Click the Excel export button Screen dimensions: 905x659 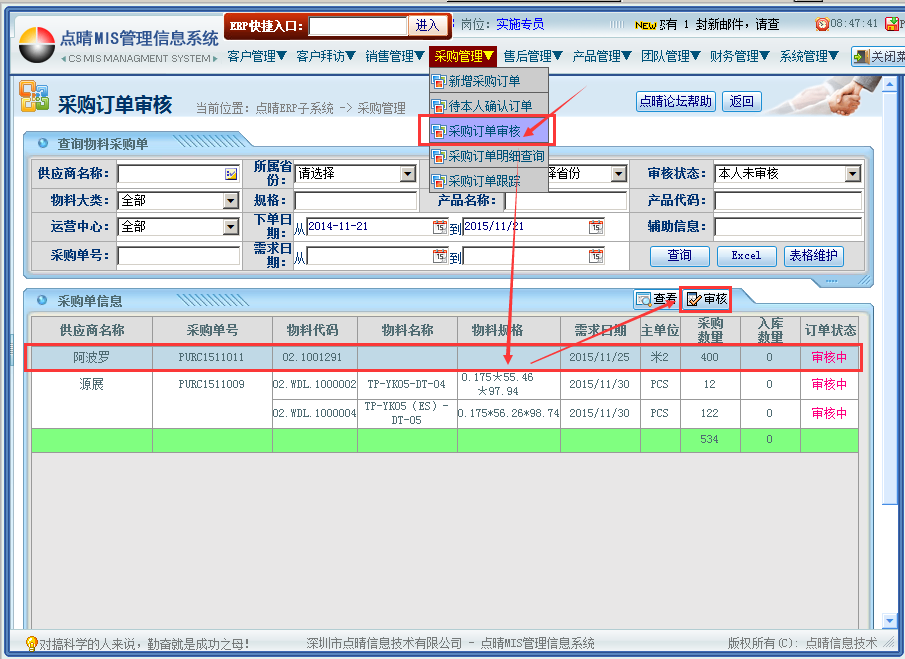click(x=746, y=256)
